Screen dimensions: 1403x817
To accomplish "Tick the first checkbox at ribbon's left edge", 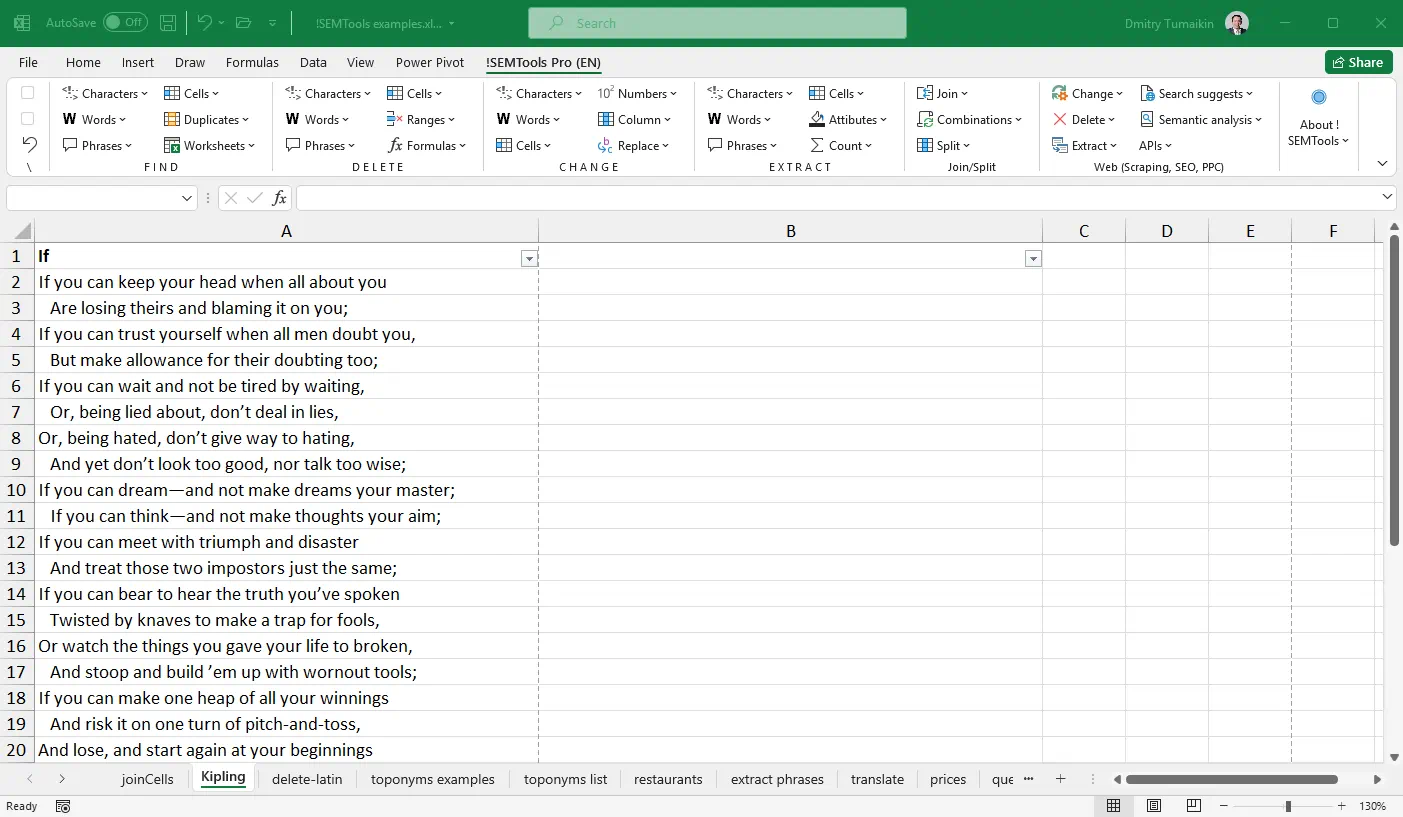I will click(x=28, y=93).
